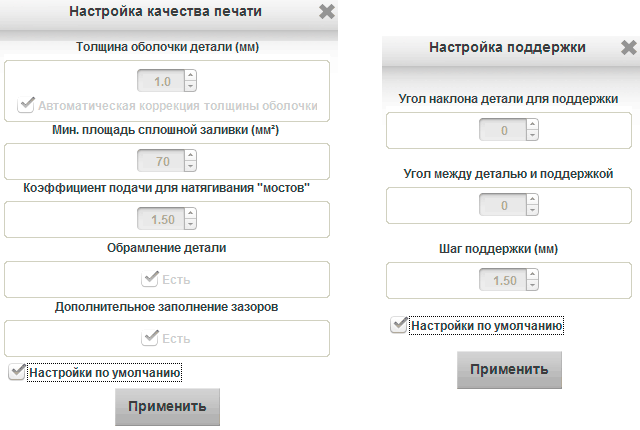Apply the support settings
This screenshot has height=430, width=640.
[509, 369]
